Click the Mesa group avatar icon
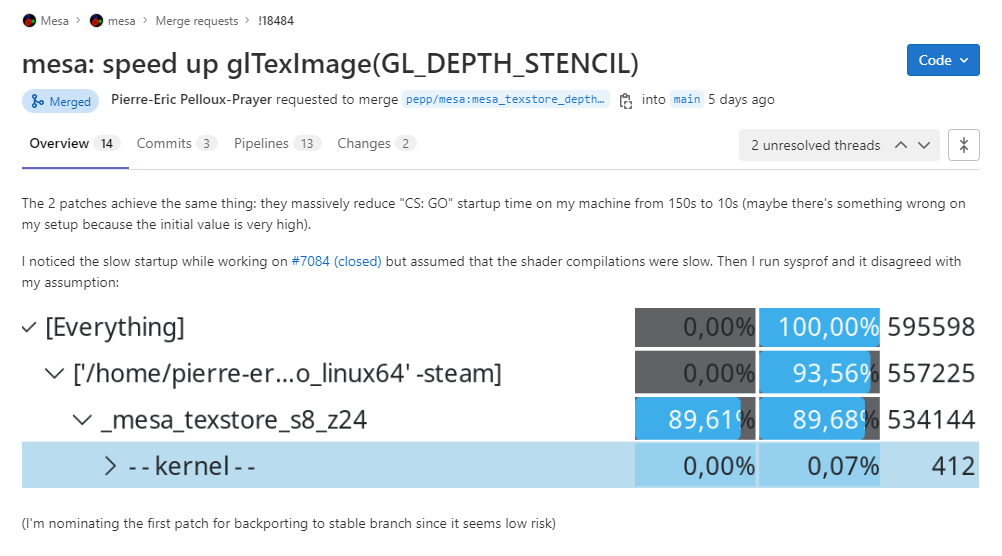 [29, 20]
